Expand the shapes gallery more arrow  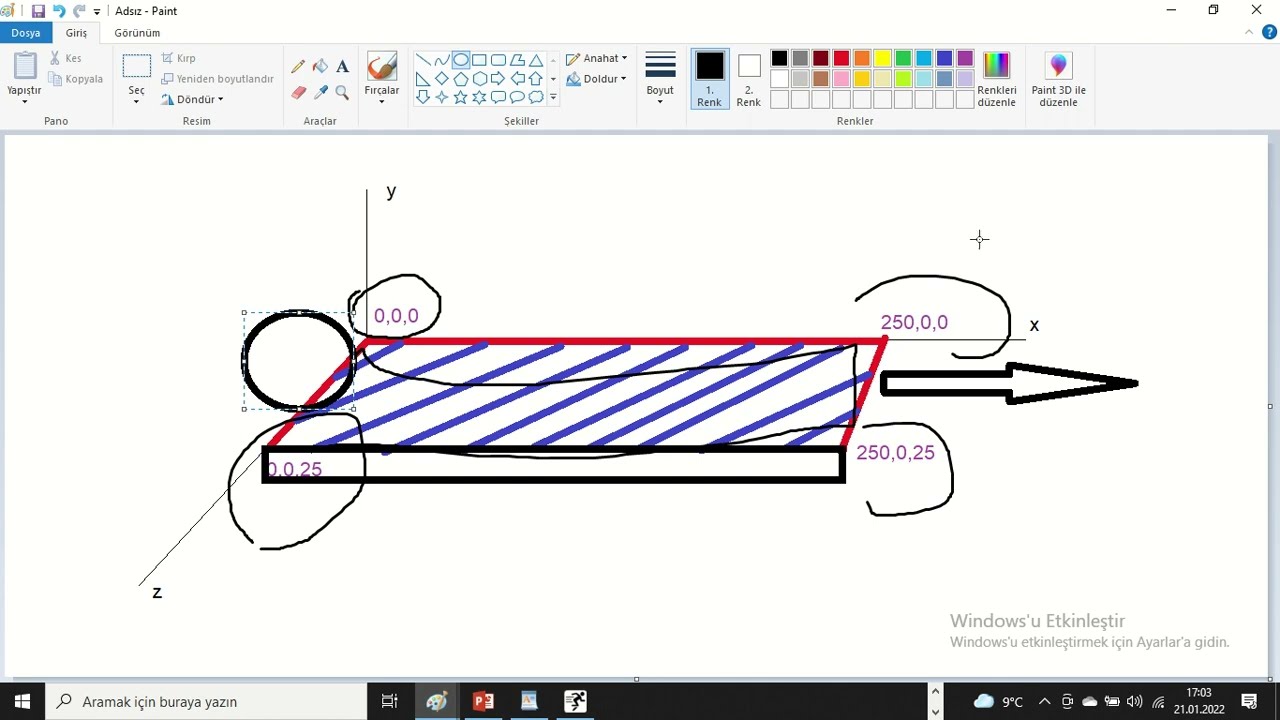click(553, 98)
